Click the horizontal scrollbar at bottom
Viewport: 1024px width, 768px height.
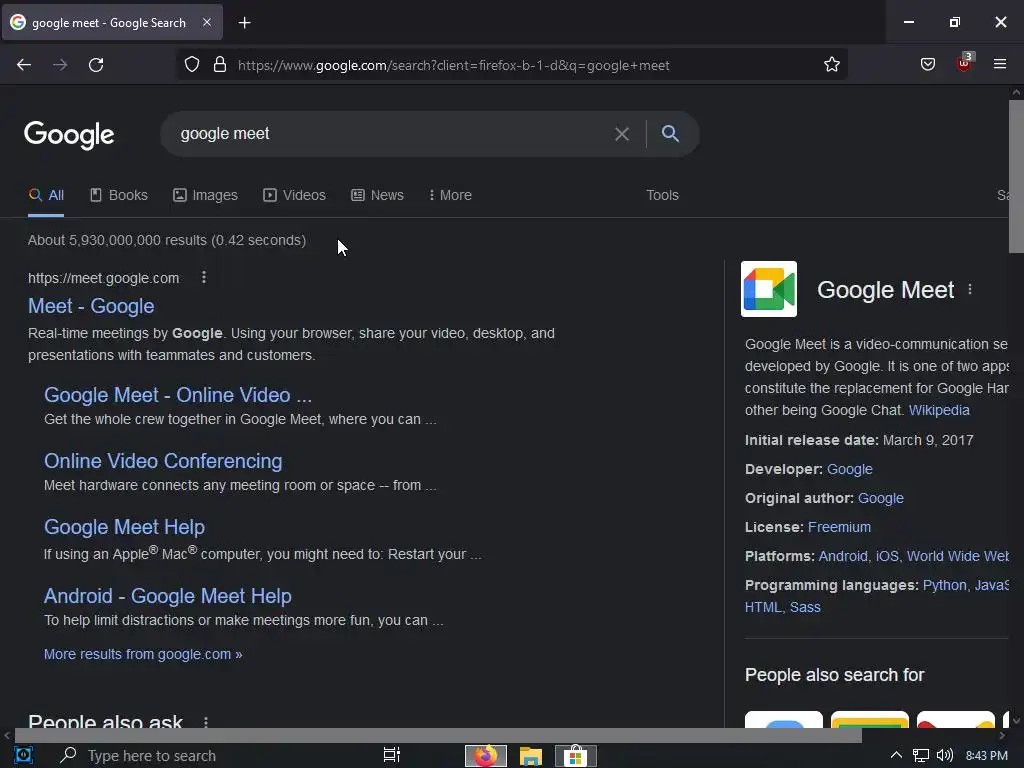(438, 735)
